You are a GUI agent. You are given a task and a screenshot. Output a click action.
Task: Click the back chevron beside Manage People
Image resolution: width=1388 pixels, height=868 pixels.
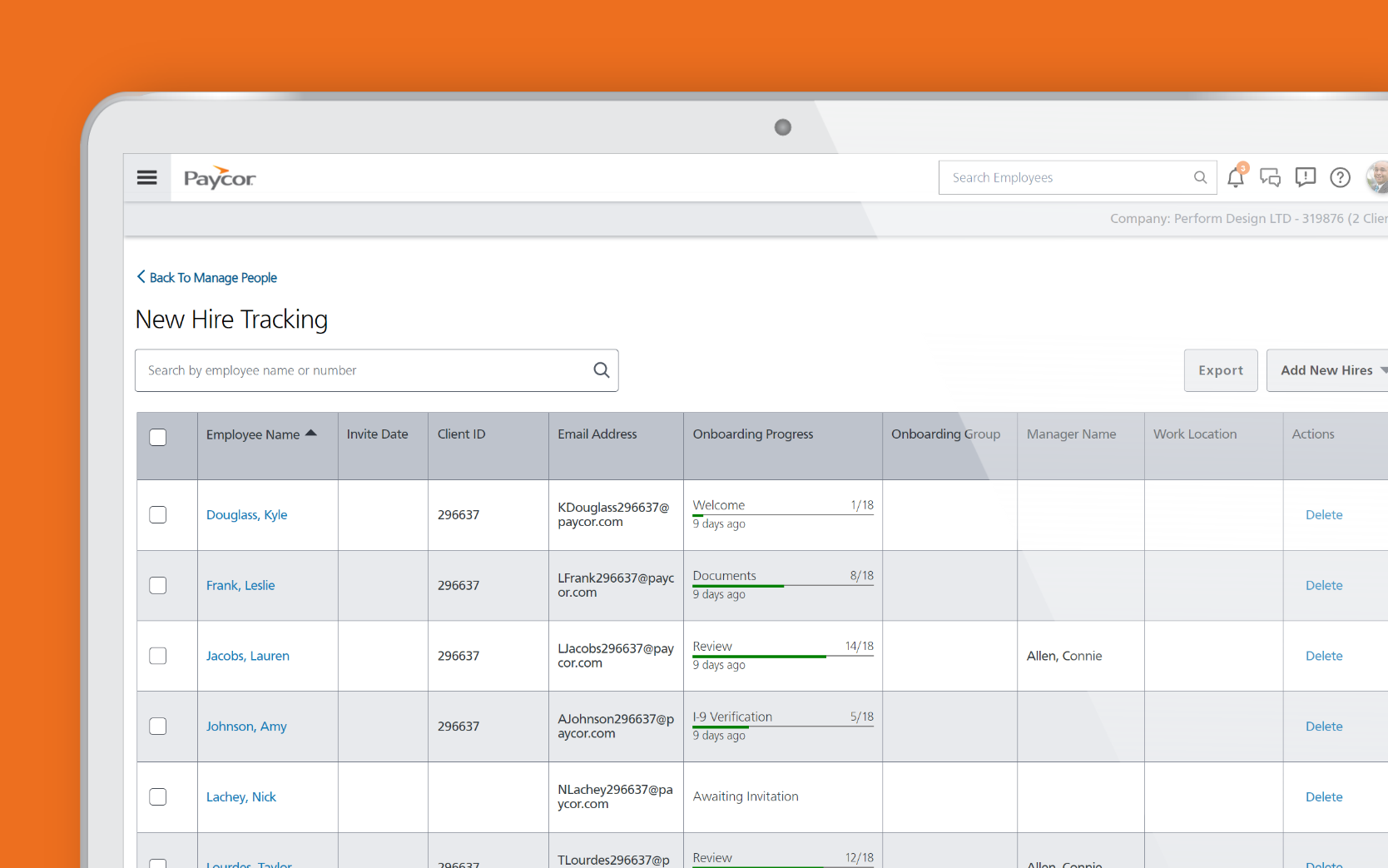pos(141,277)
